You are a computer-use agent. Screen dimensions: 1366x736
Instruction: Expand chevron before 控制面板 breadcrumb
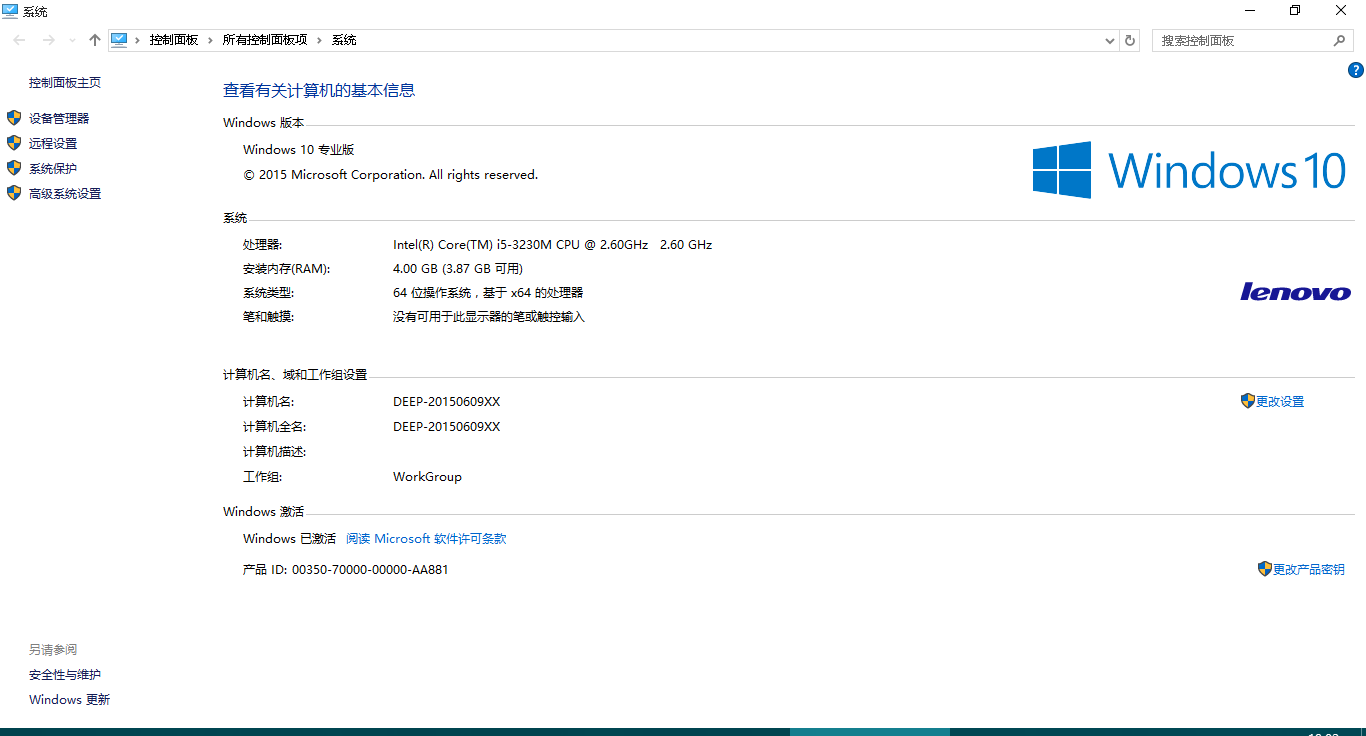tap(137, 40)
